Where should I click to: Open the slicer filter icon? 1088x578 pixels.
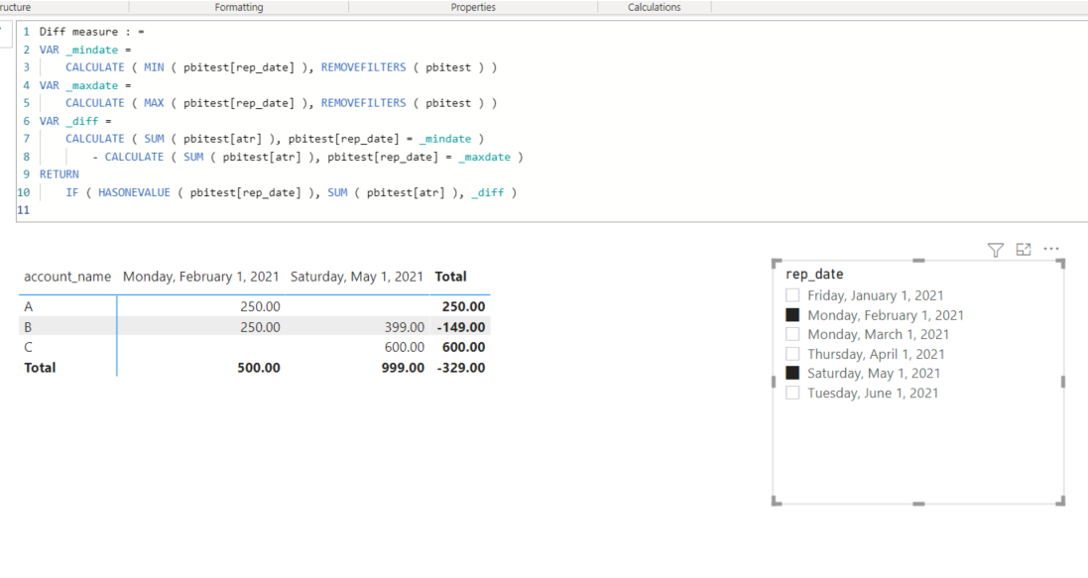(x=996, y=250)
